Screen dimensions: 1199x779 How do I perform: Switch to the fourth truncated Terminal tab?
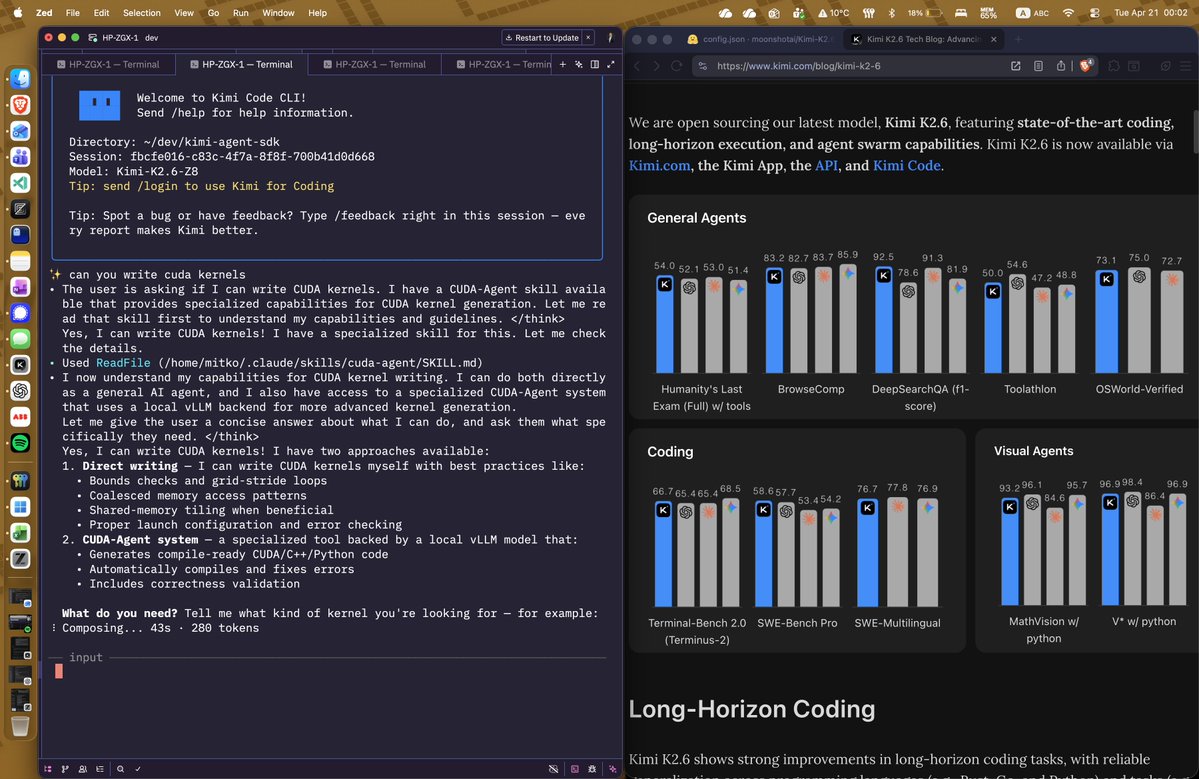(498, 64)
